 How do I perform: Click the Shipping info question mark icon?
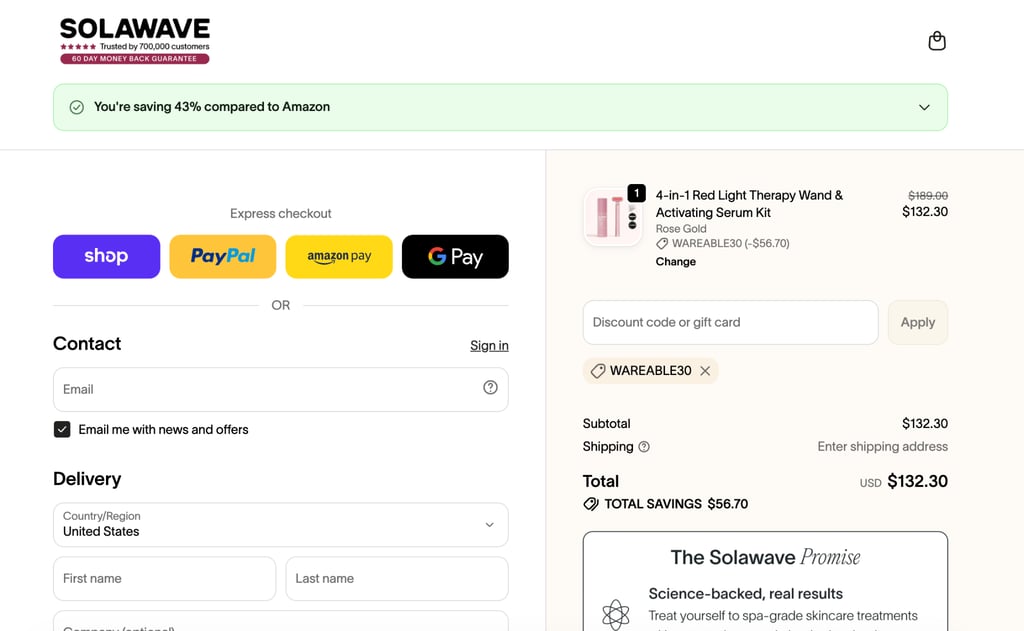[644, 447]
